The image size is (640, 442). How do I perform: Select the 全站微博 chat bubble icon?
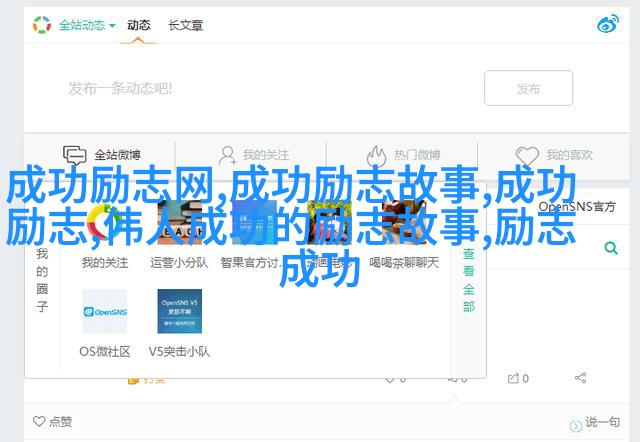(74, 155)
